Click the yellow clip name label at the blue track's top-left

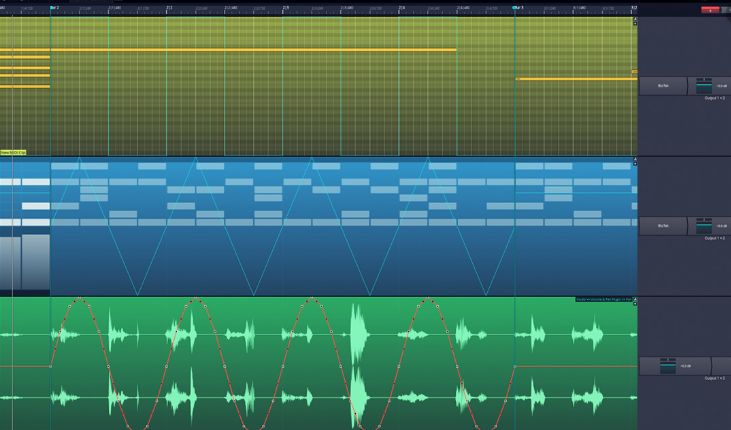click(12, 152)
